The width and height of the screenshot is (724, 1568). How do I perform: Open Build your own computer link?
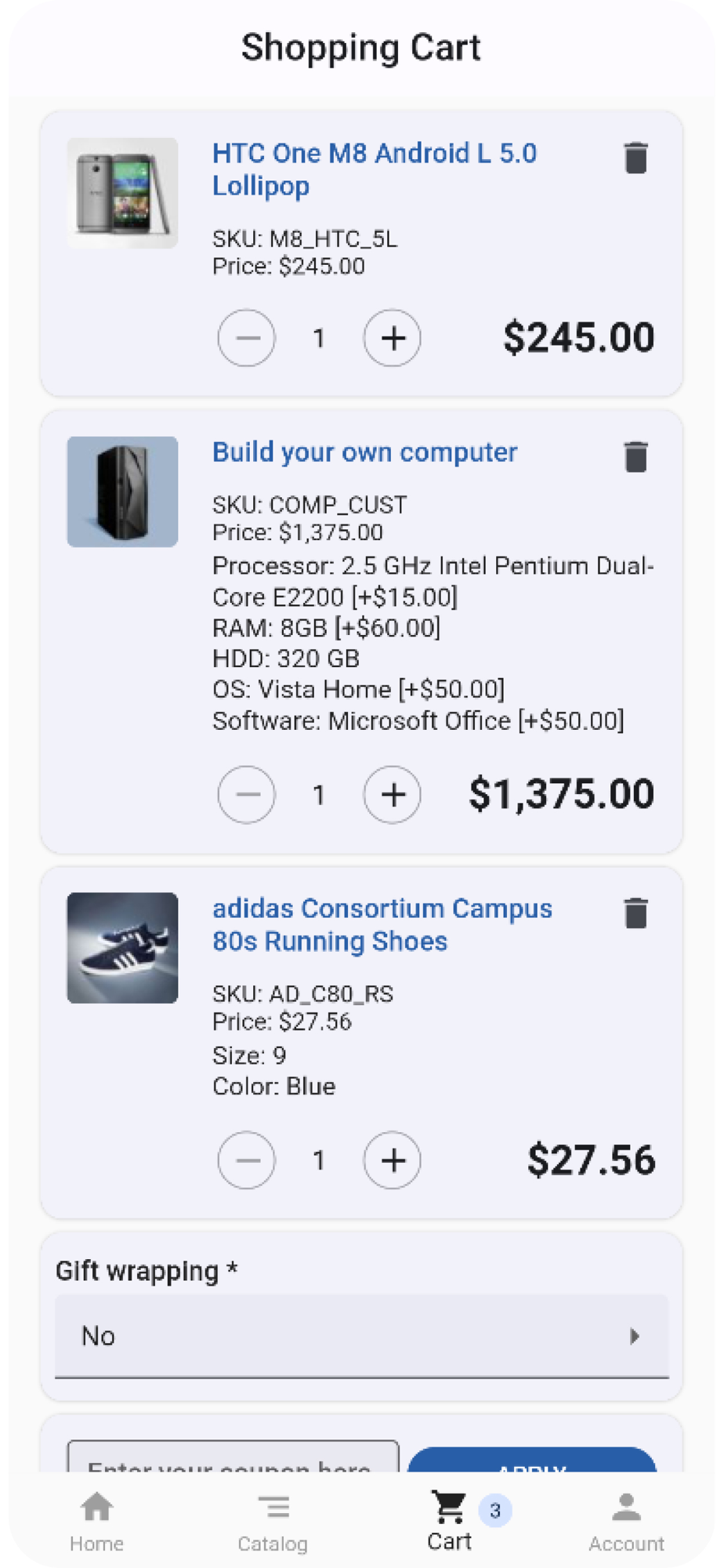point(364,452)
